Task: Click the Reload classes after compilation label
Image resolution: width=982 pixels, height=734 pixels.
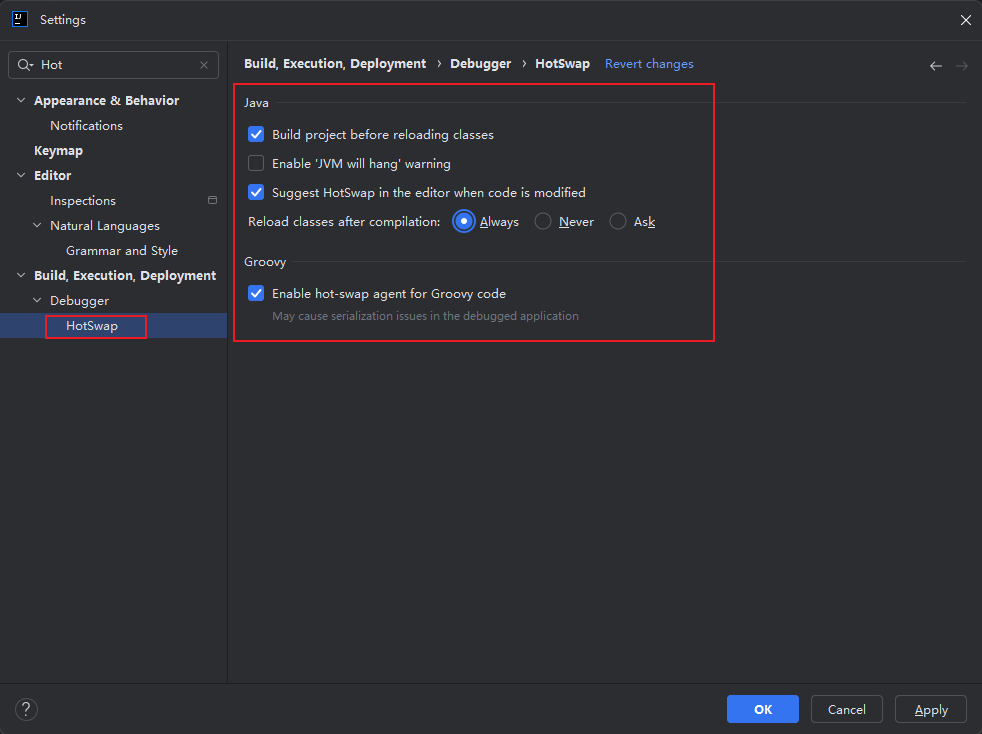Action: [x=344, y=222]
